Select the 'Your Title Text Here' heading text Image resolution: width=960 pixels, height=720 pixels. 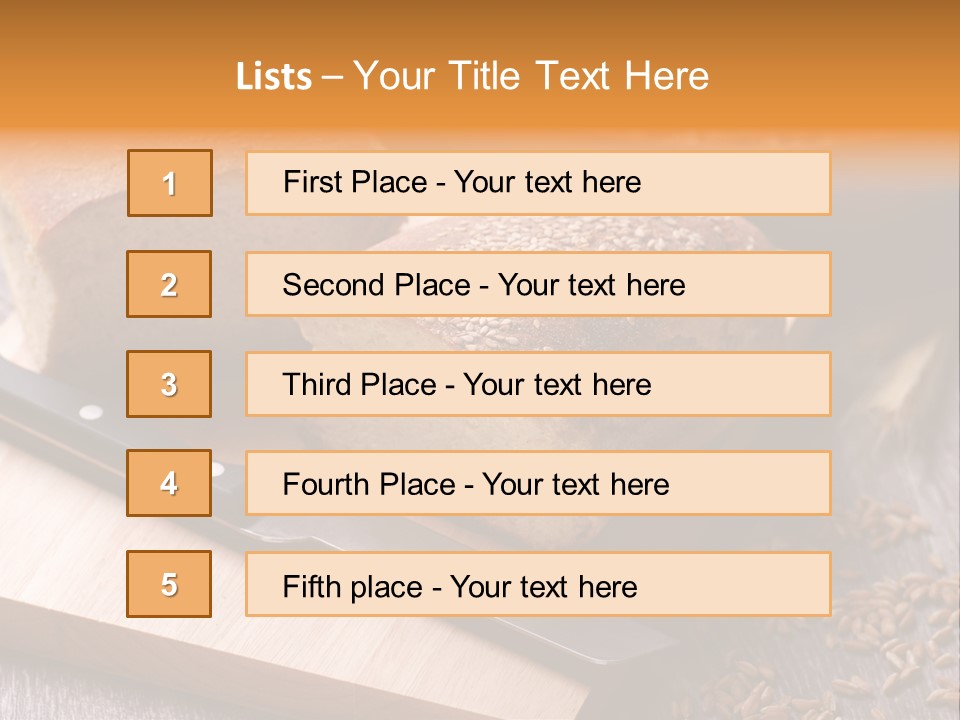click(x=531, y=76)
